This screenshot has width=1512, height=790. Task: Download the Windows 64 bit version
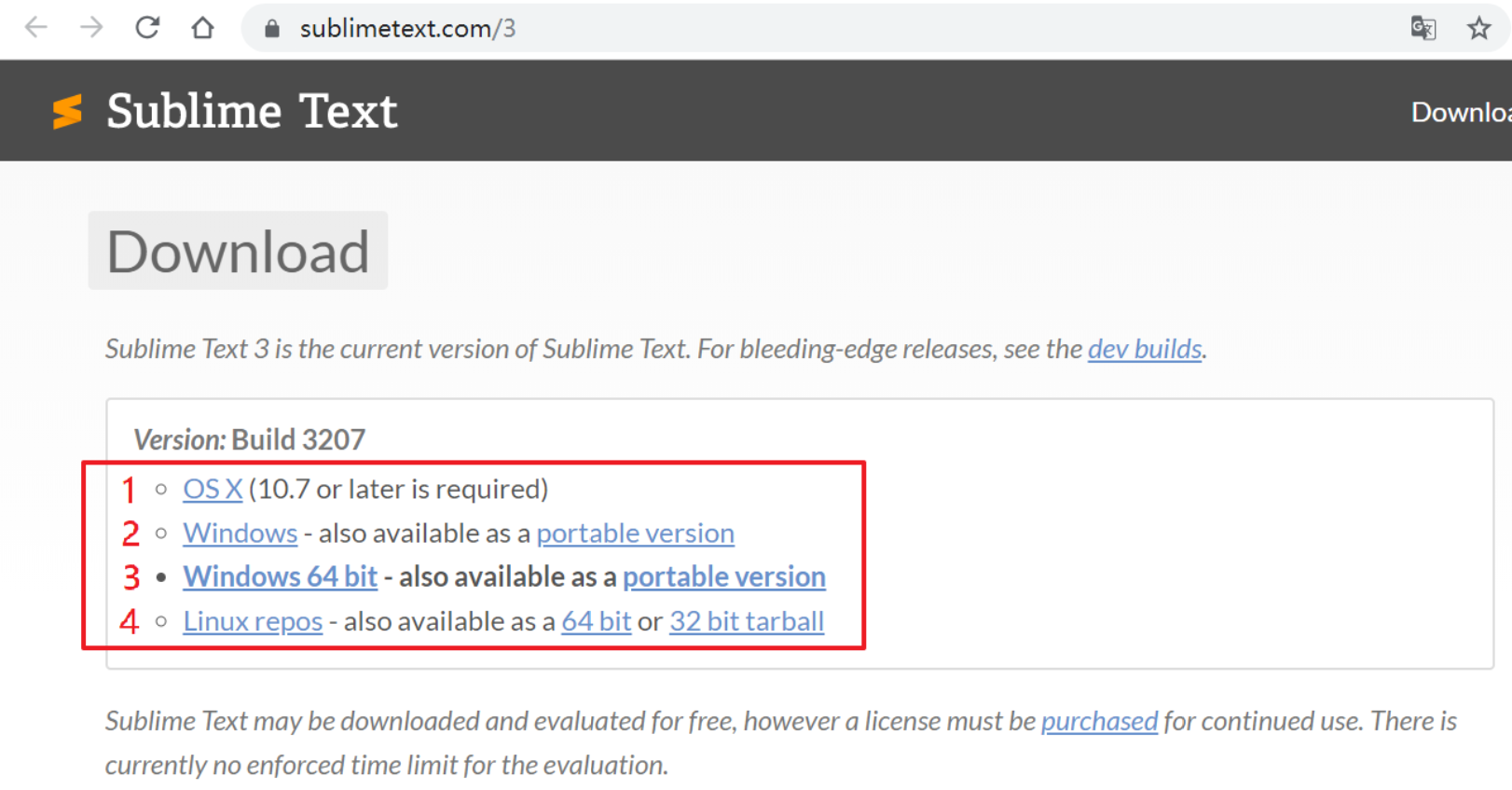[280, 576]
